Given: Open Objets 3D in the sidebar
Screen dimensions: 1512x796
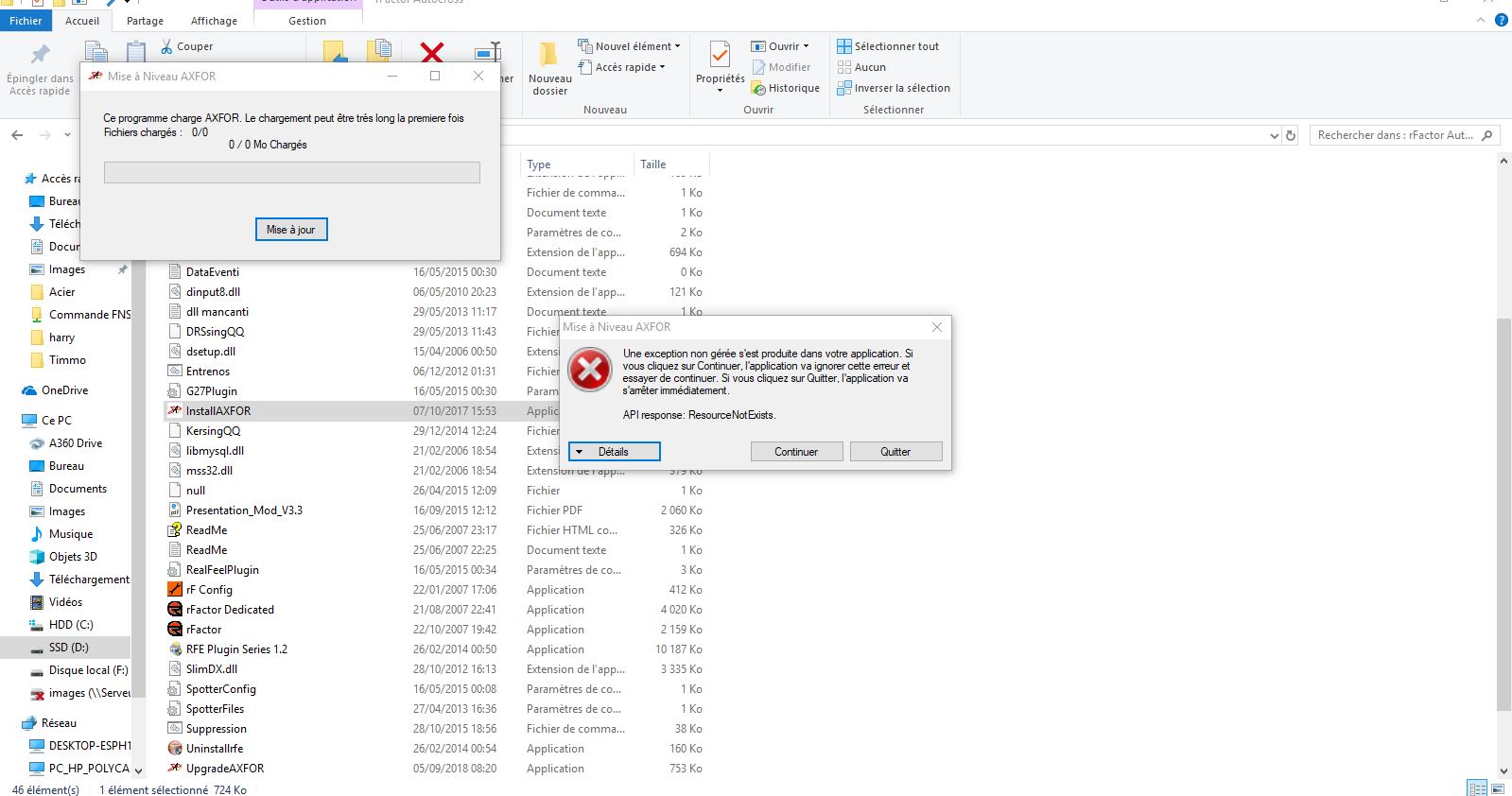Looking at the screenshot, I should pos(73,557).
